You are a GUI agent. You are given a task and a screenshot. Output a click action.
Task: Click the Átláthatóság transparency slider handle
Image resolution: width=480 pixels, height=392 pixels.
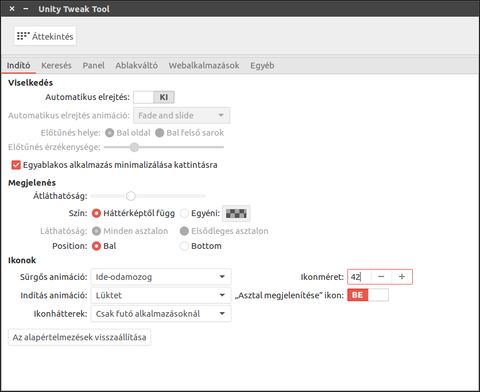131,196
